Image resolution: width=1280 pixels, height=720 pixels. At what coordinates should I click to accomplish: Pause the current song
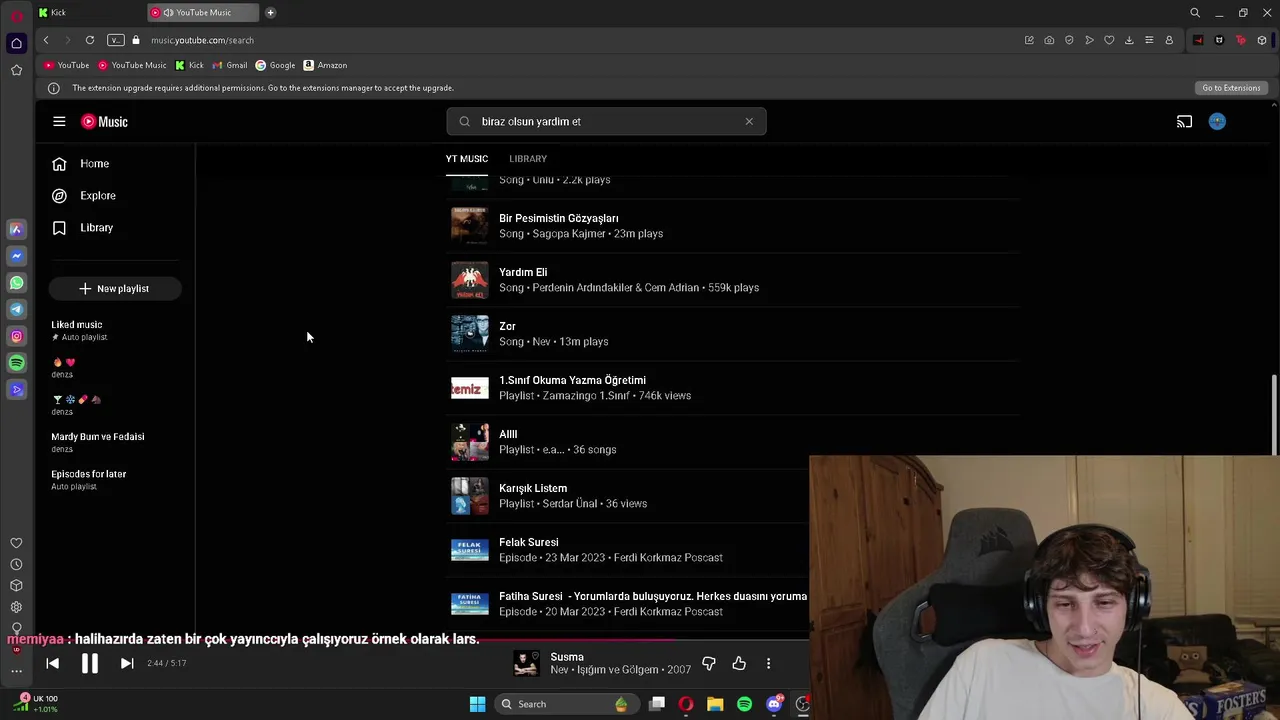click(89, 663)
